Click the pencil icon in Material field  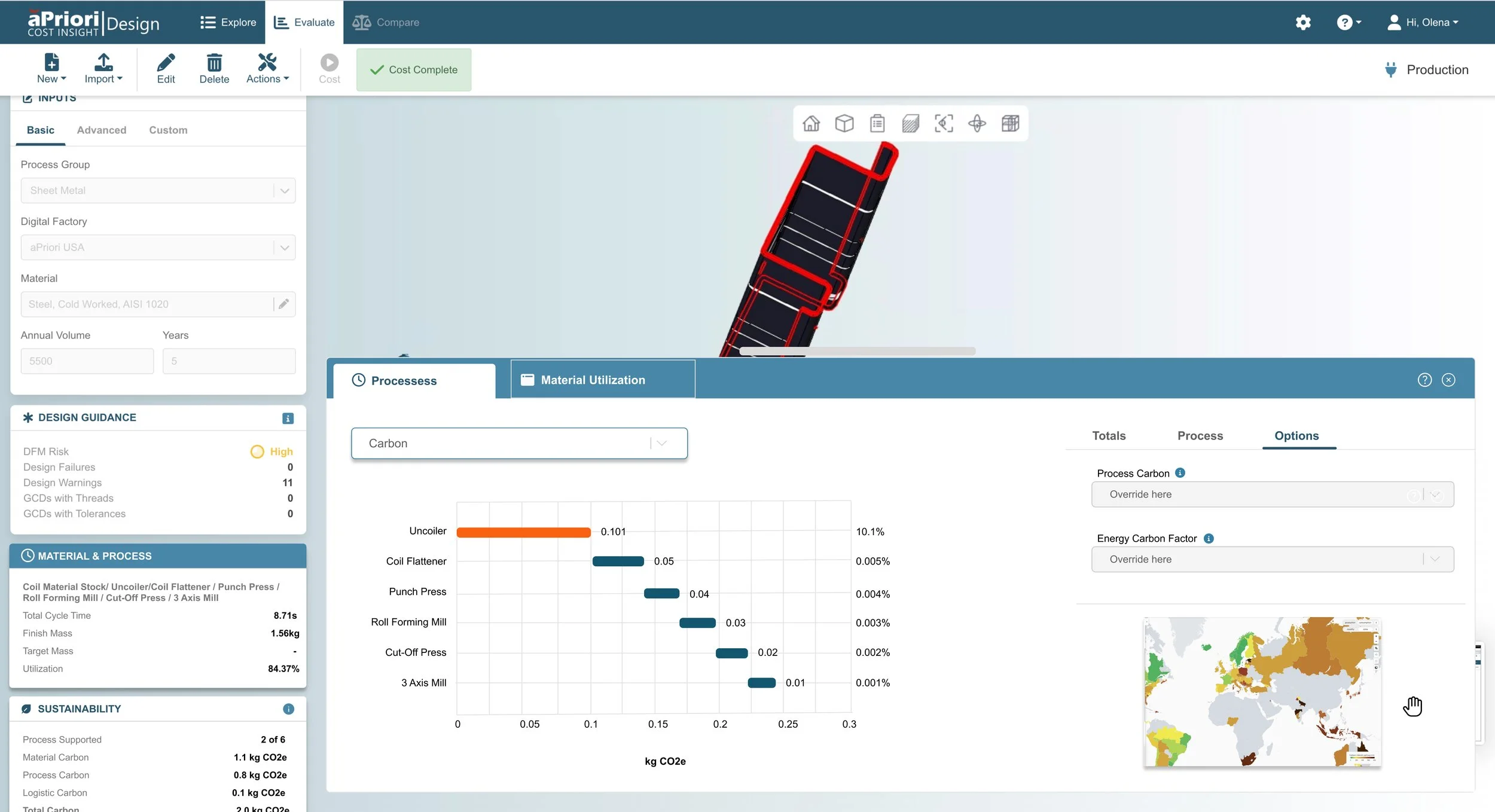tap(284, 304)
